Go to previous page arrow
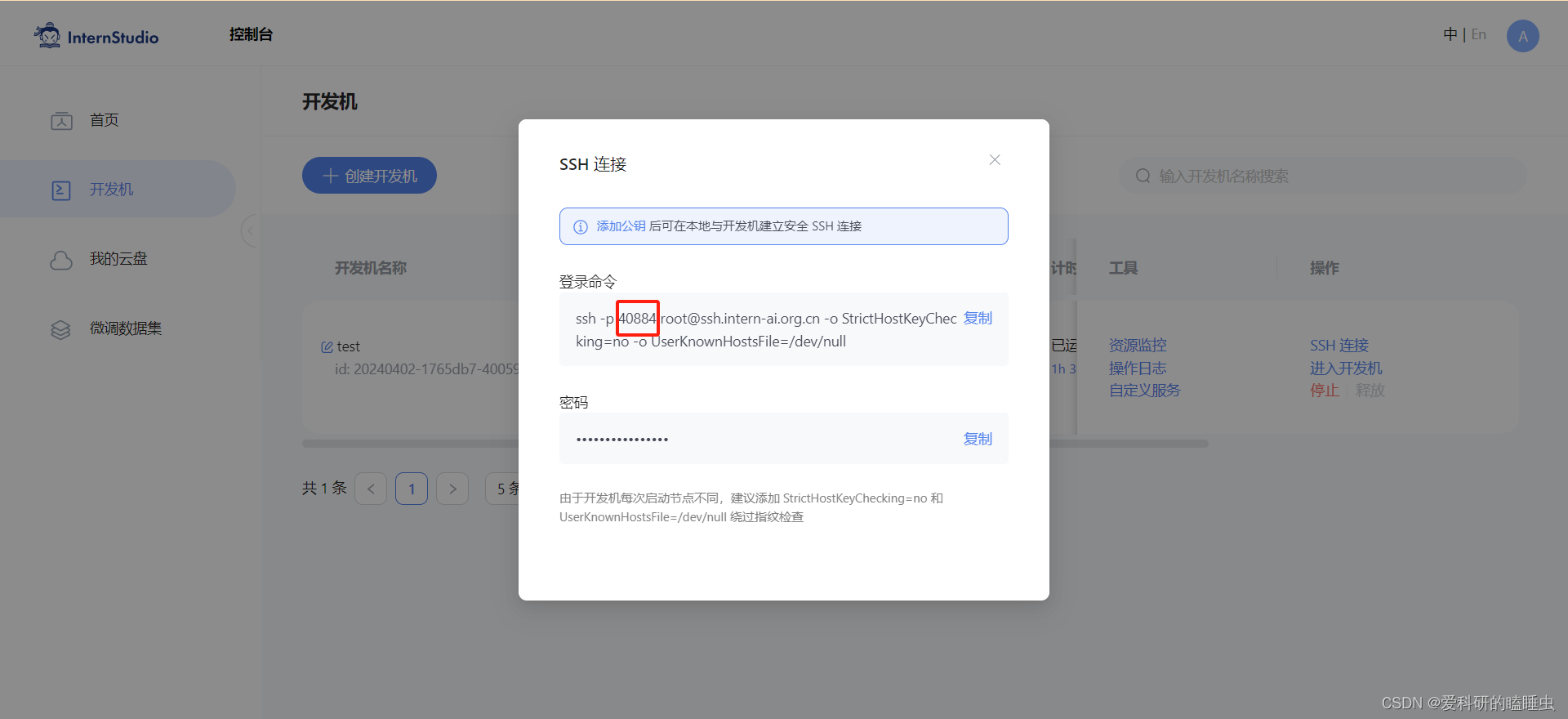The image size is (1568, 719). click(x=371, y=489)
